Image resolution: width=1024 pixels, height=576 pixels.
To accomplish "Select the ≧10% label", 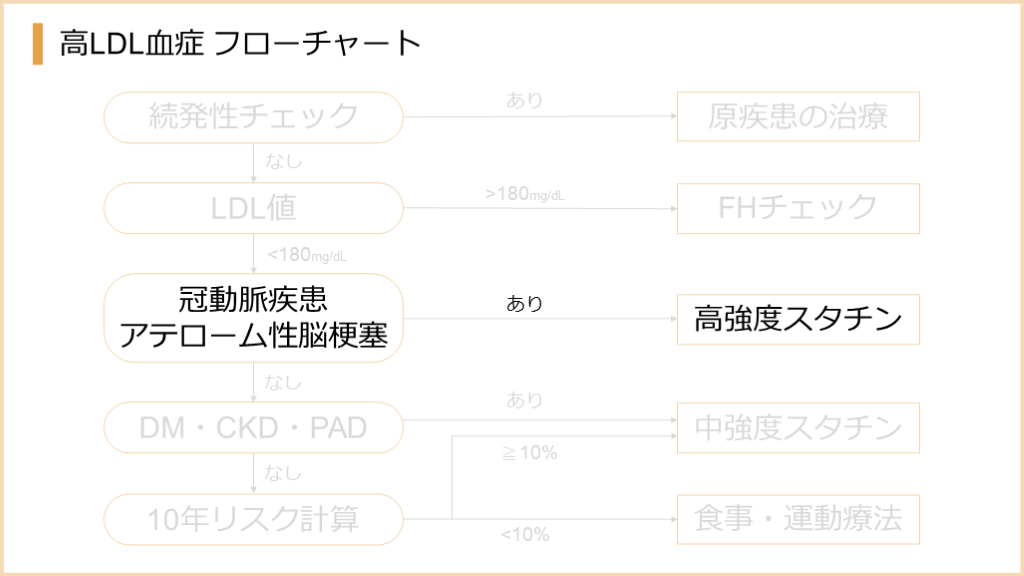I will (529, 453).
